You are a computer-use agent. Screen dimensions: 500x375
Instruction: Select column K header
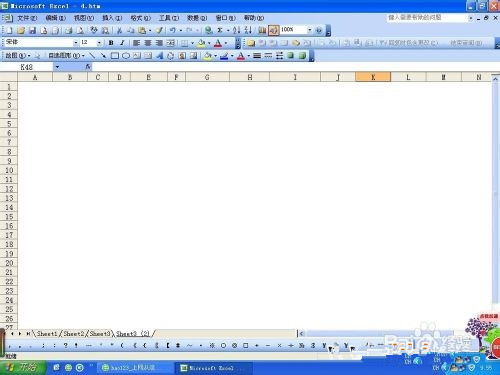pyautogui.click(x=373, y=77)
